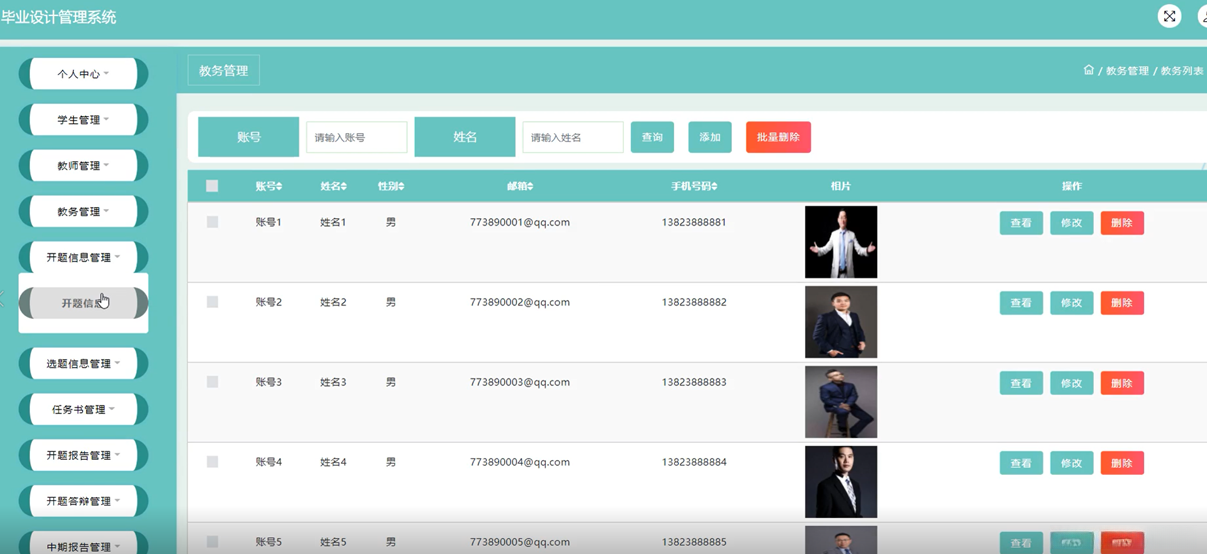This screenshot has height=556, width=1207.
Task: Click the home icon in the breadcrumb
Action: tap(1088, 70)
